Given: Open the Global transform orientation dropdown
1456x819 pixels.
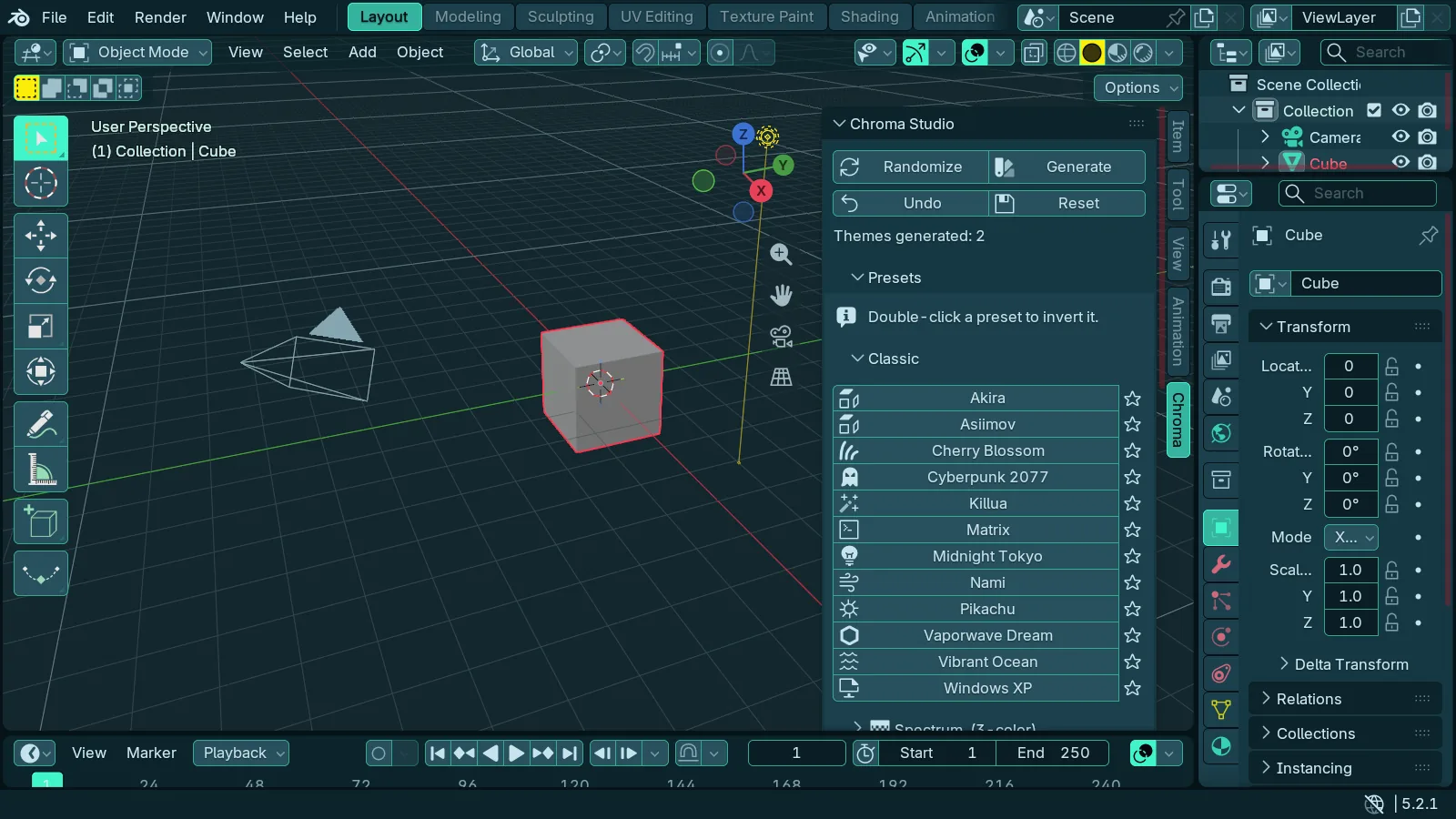Looking at the screenshot, I should [525, 53].
